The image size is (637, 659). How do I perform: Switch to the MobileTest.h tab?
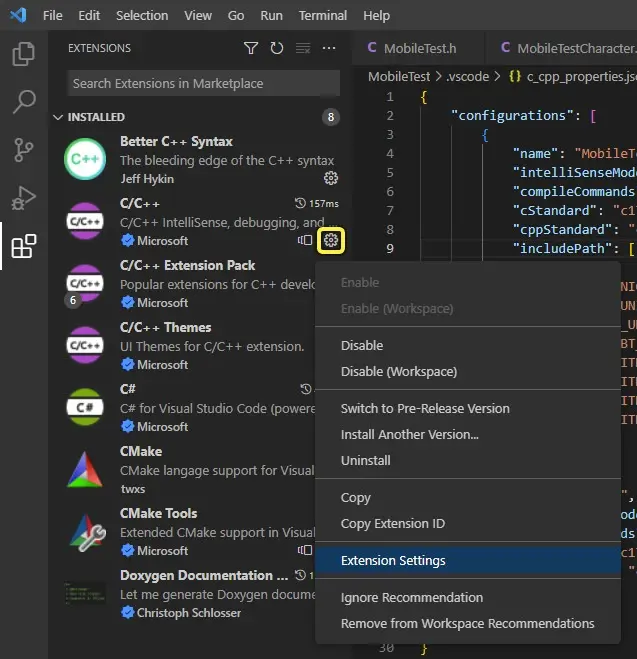(x=418, y=48)
